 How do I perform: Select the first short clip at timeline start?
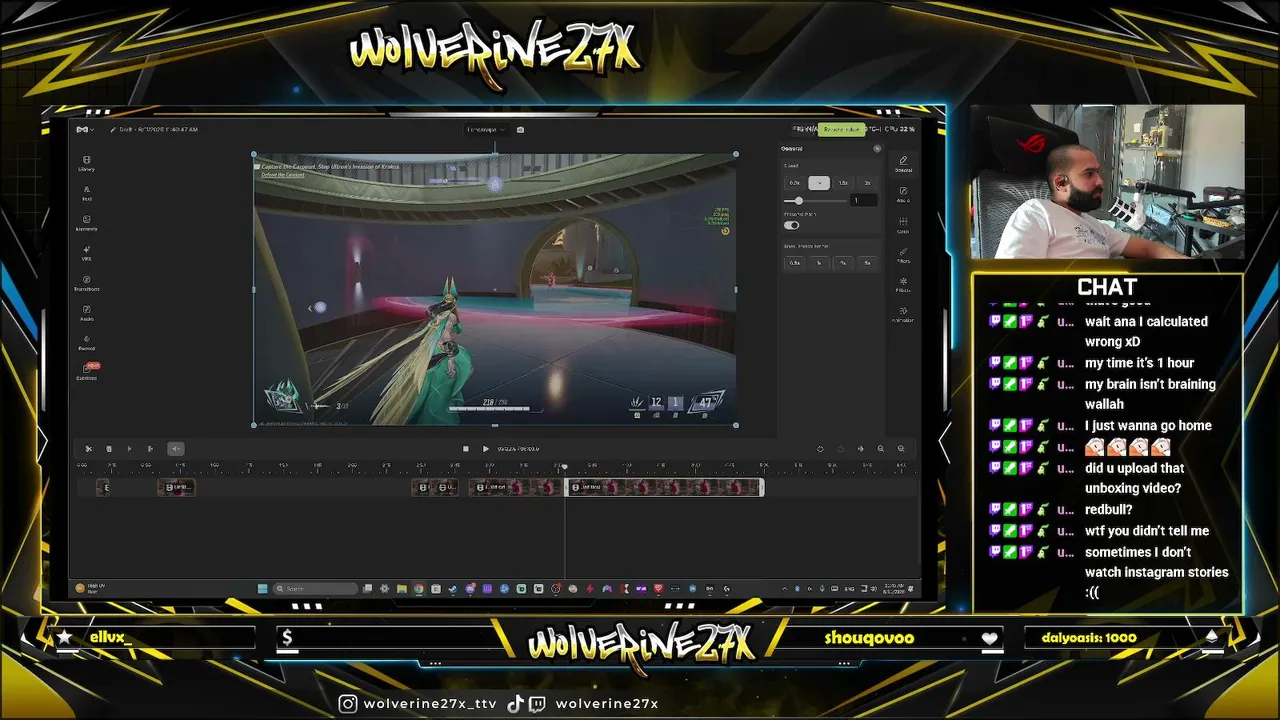(x=103, y=487)
